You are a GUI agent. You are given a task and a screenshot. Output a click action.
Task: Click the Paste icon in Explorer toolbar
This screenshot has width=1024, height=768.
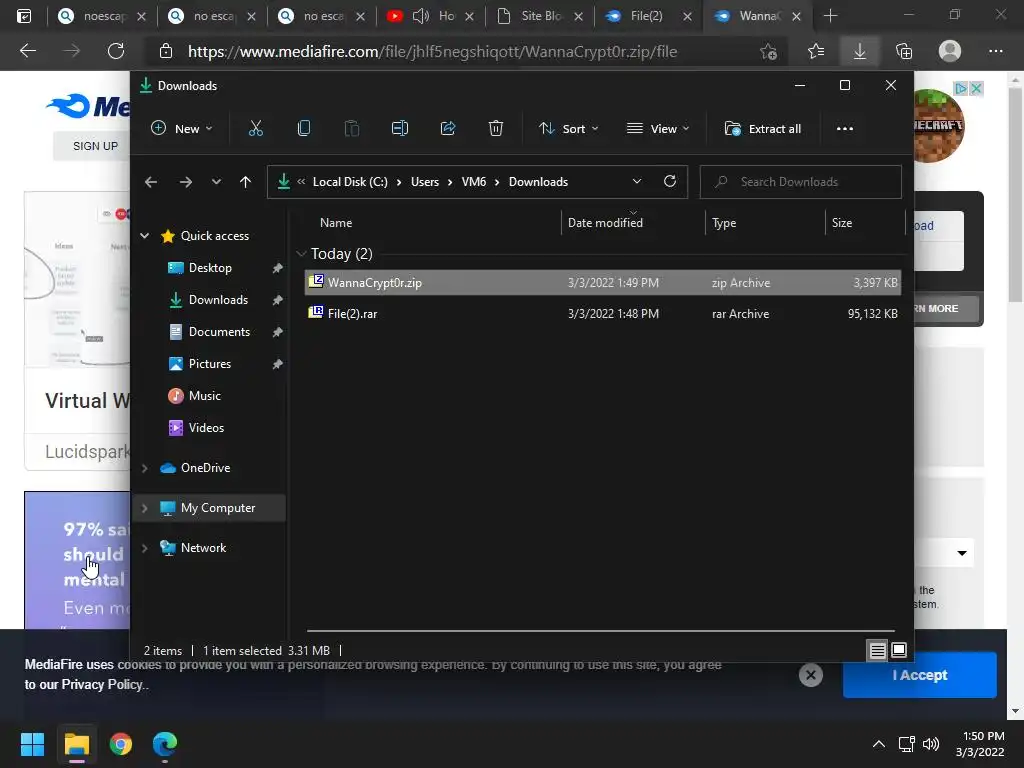(351, 129)
